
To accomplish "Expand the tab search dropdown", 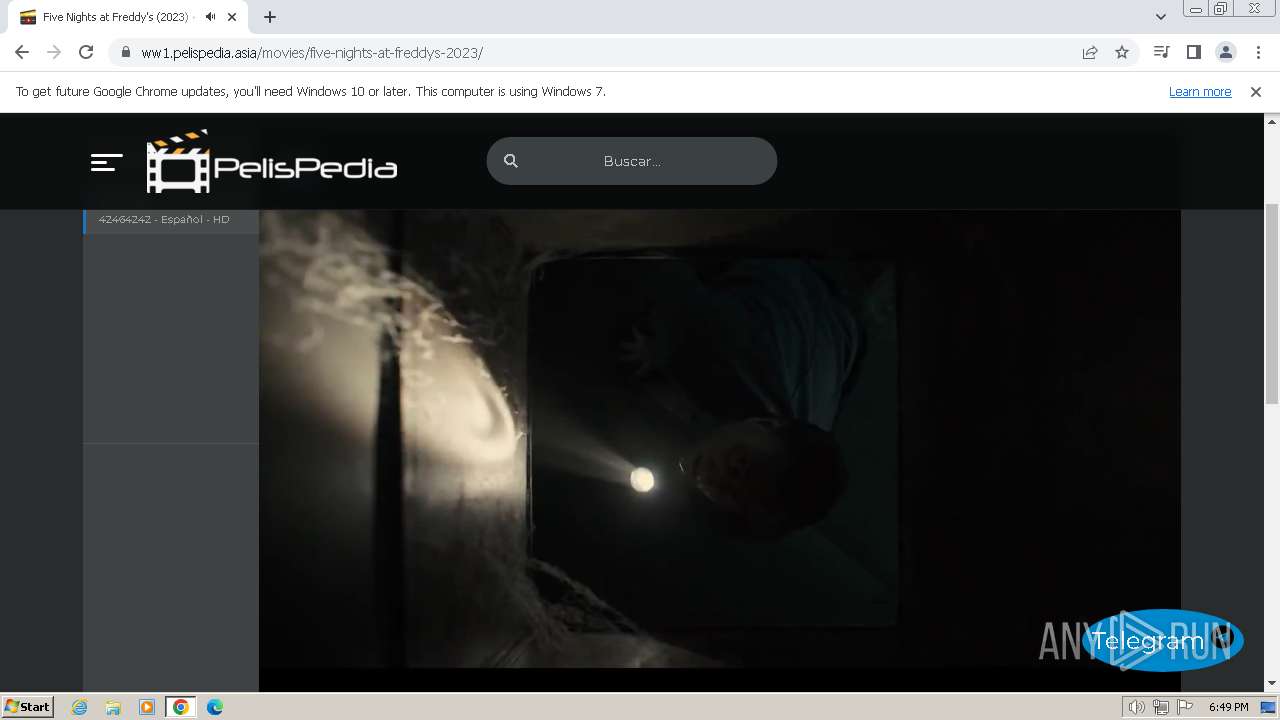I will pos(1161,17).
